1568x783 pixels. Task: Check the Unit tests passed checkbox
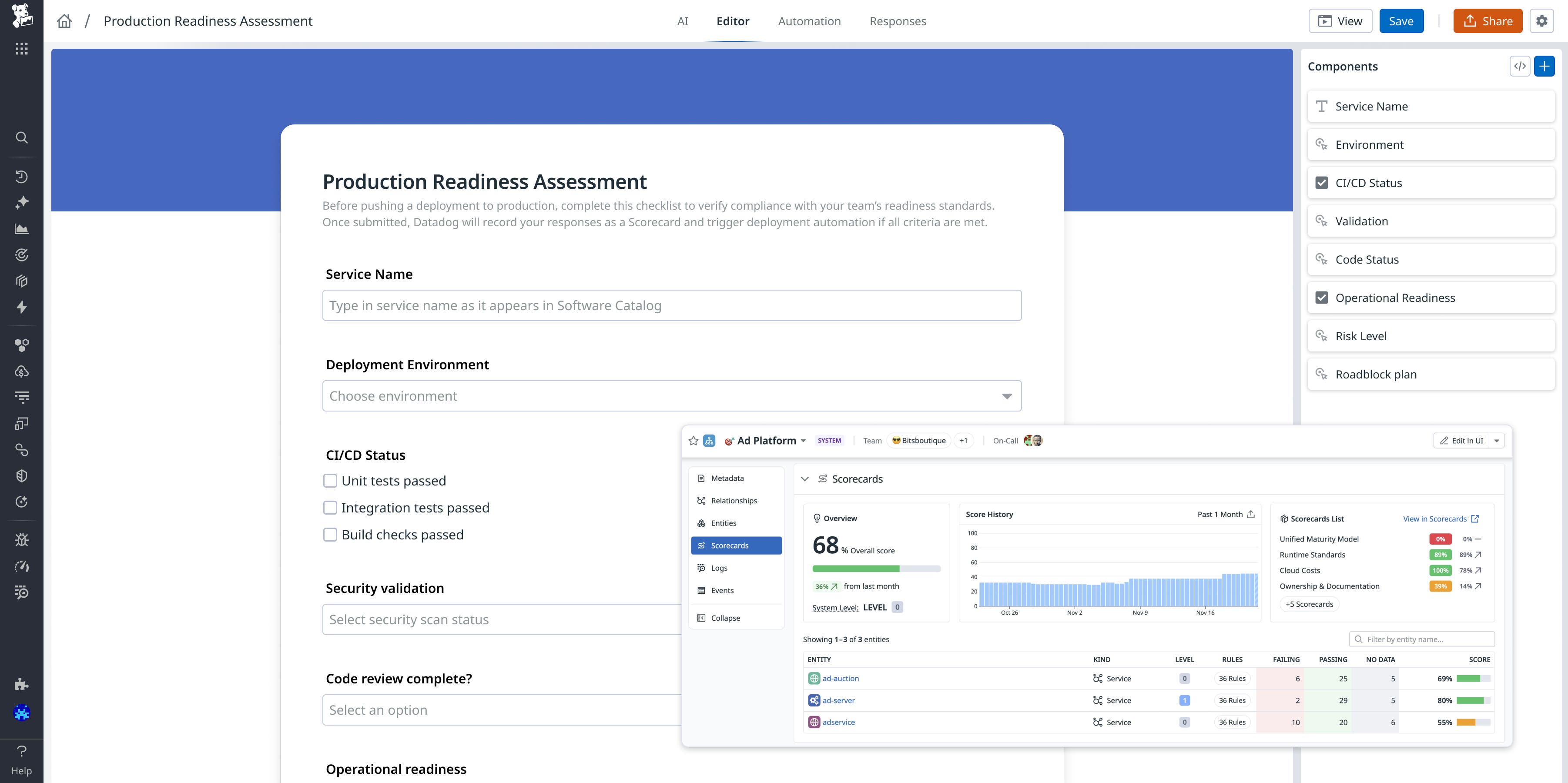point(331,480)
